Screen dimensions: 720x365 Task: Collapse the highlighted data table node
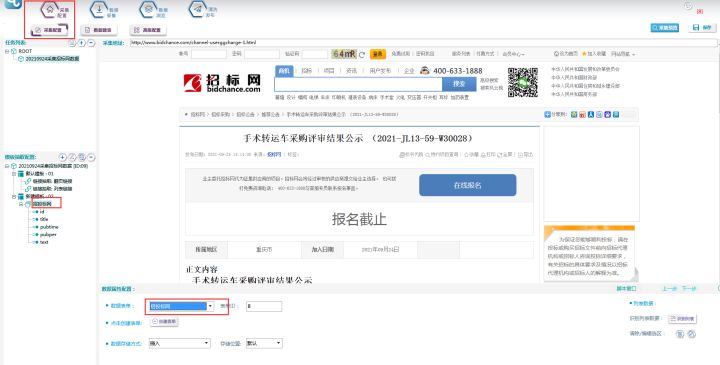21,204
